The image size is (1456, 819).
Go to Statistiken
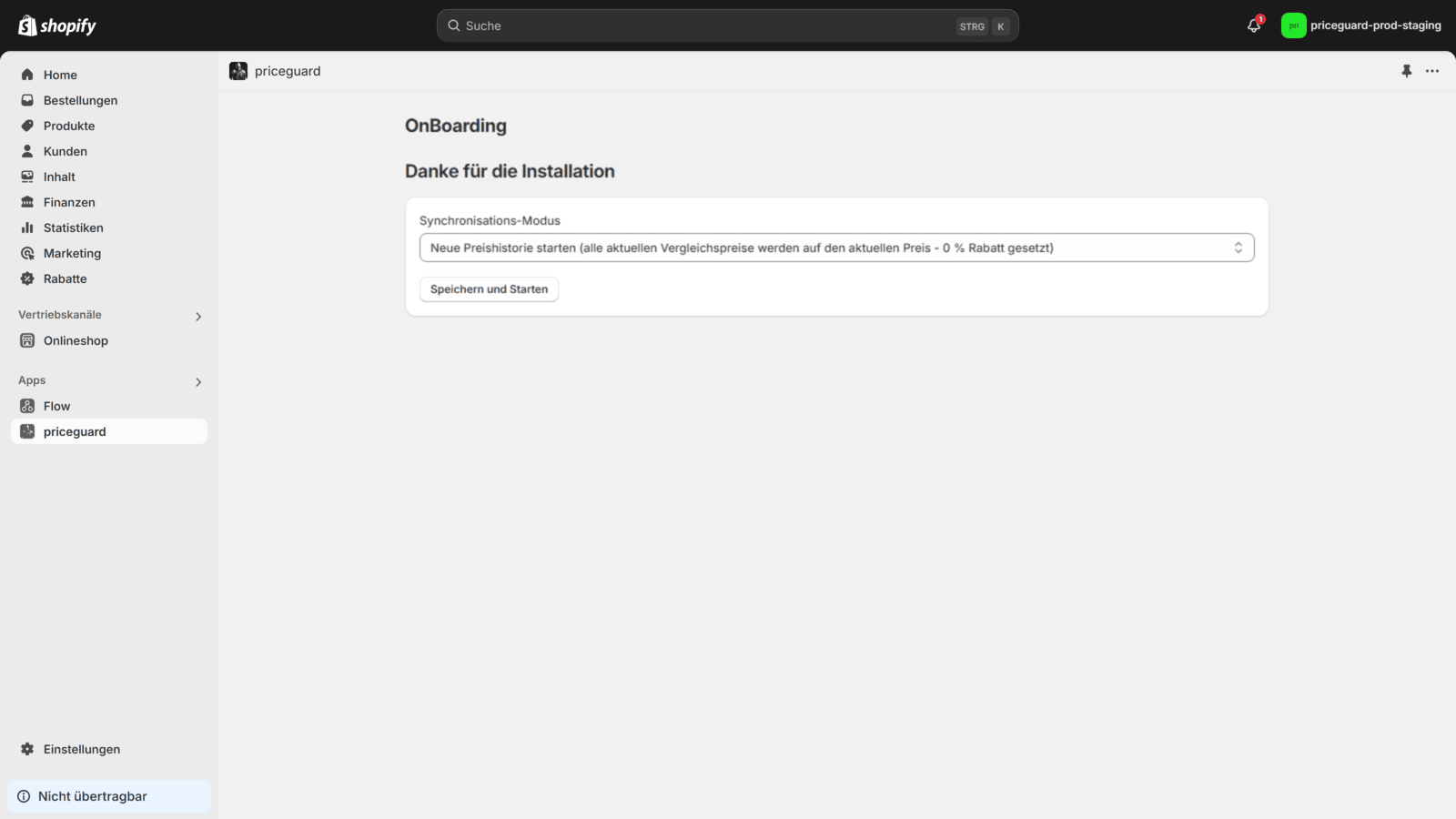[73, 227]
